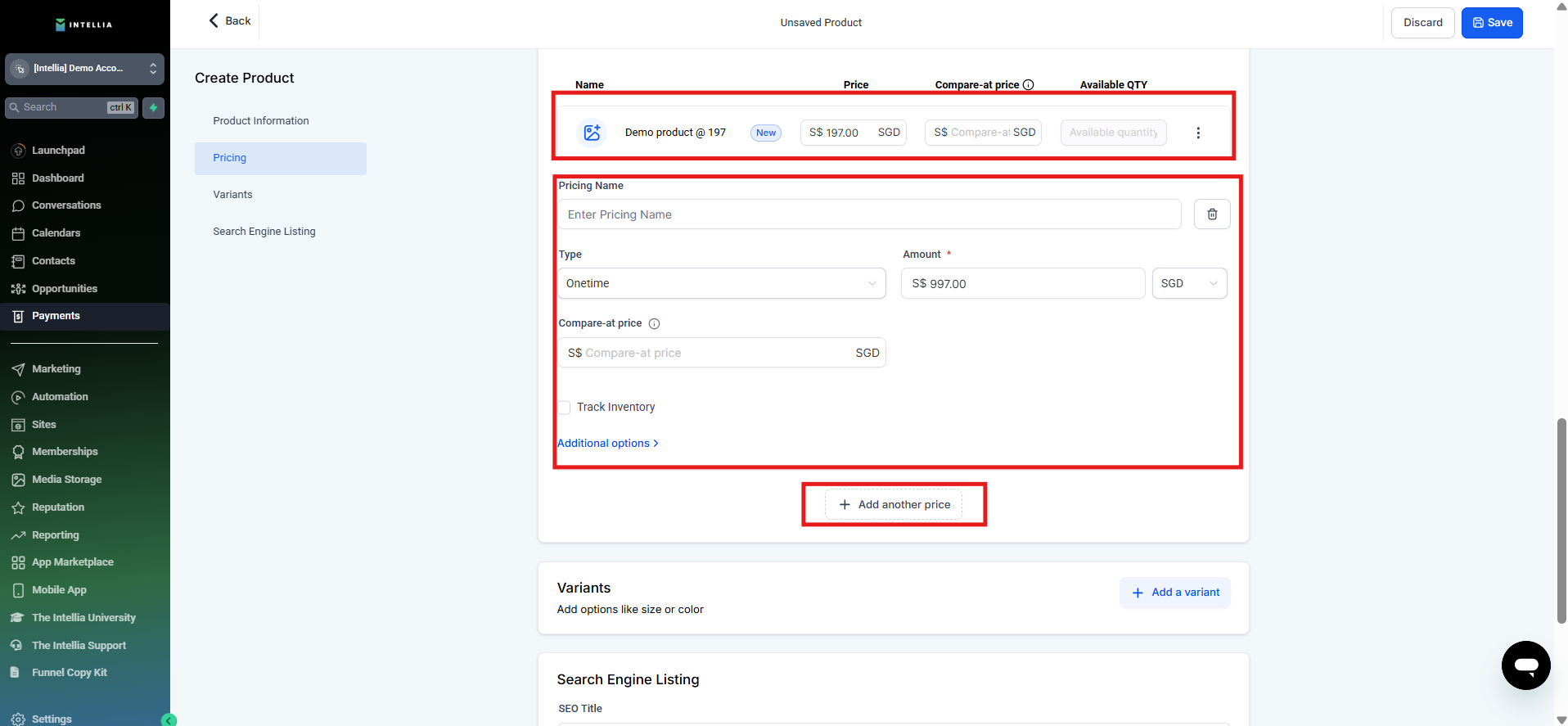The image size is (1568, 726).
Task: Go to Product Information section
Action: click(x=261, y=121)
